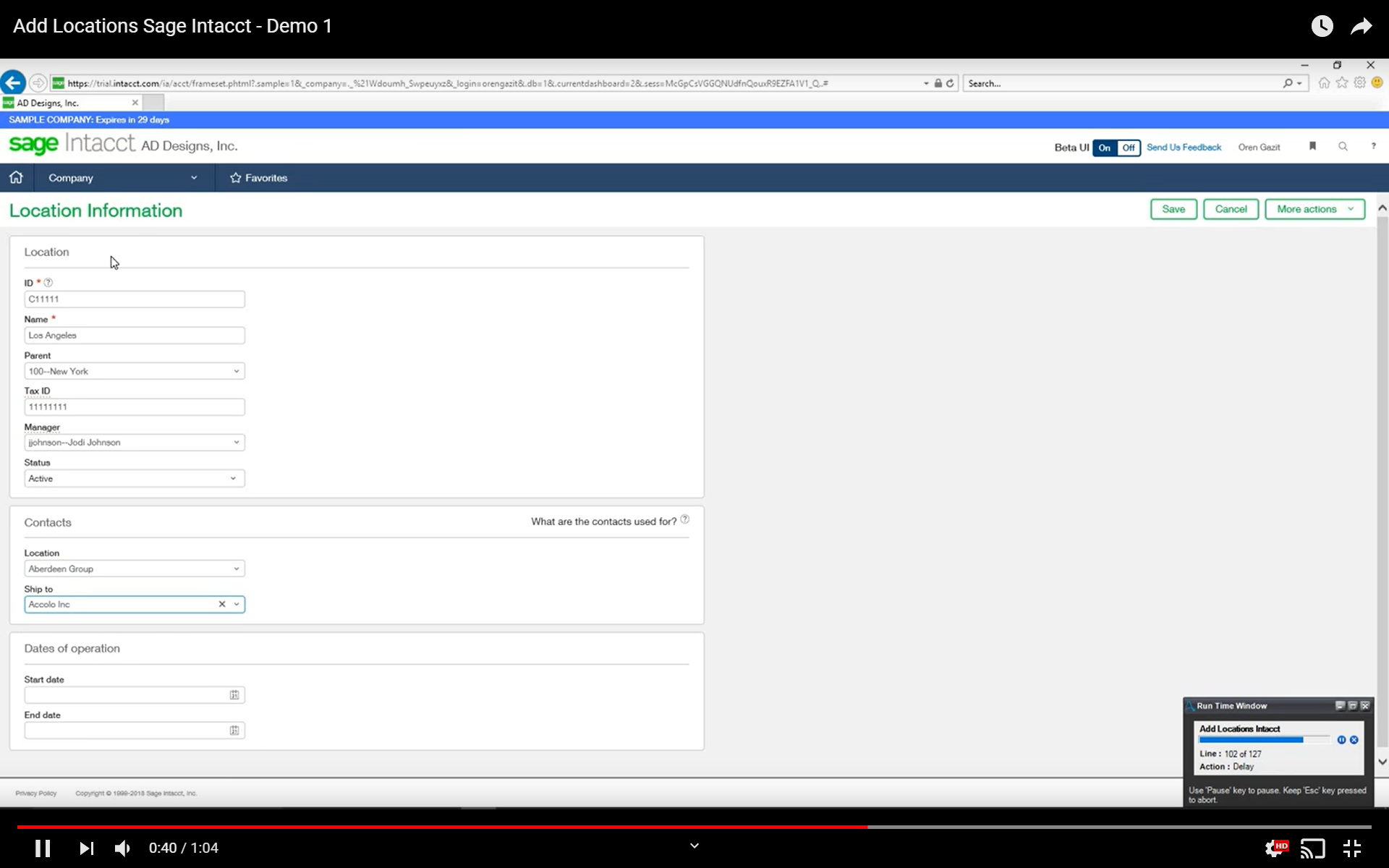Open a new browser tab

coord(153,103)
